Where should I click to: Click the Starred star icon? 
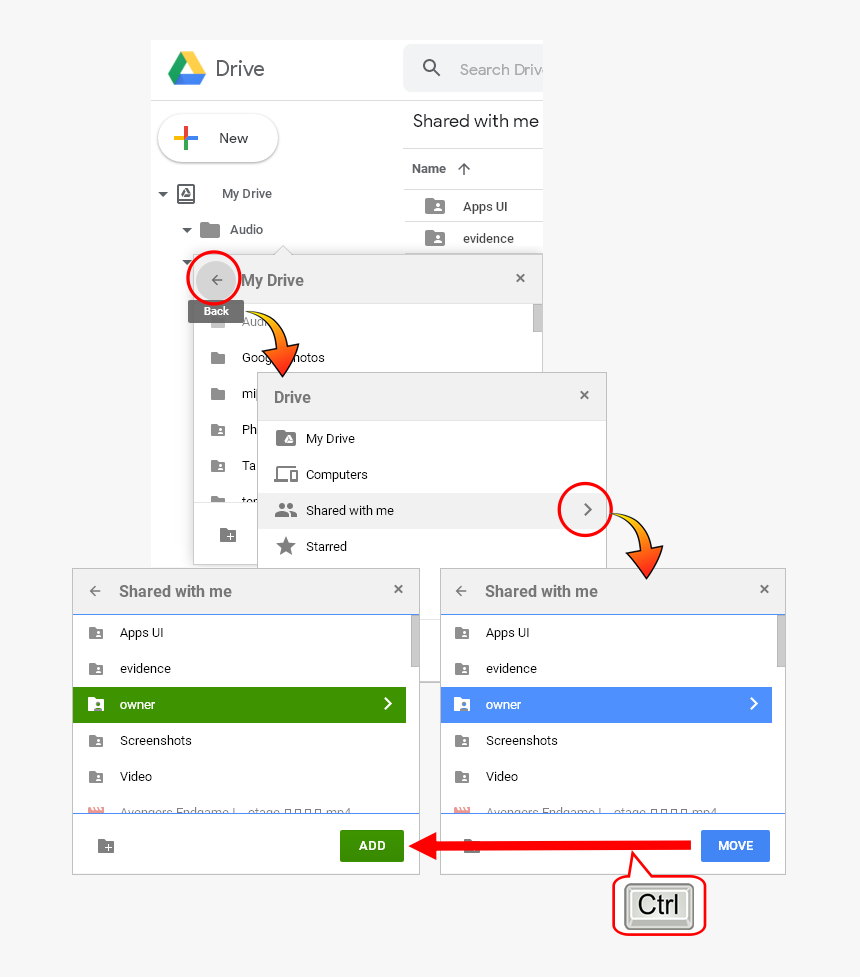286,546
